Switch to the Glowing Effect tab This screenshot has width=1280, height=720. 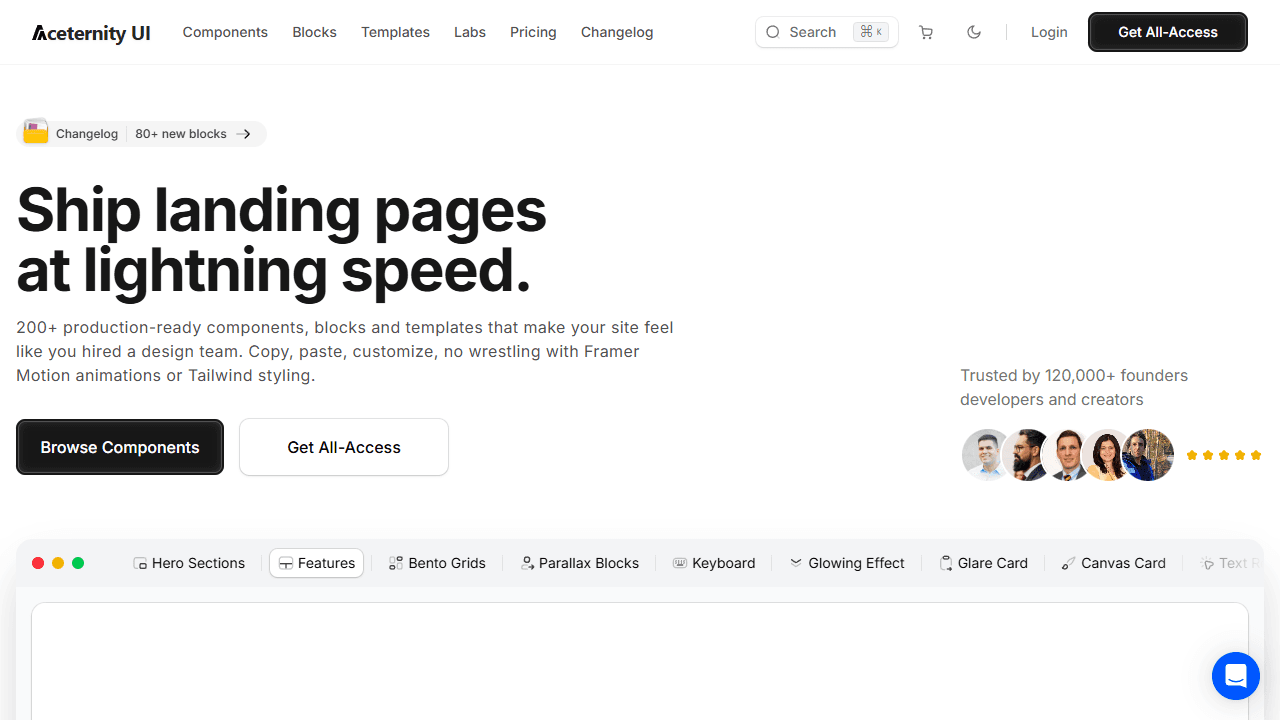point(847,563)
